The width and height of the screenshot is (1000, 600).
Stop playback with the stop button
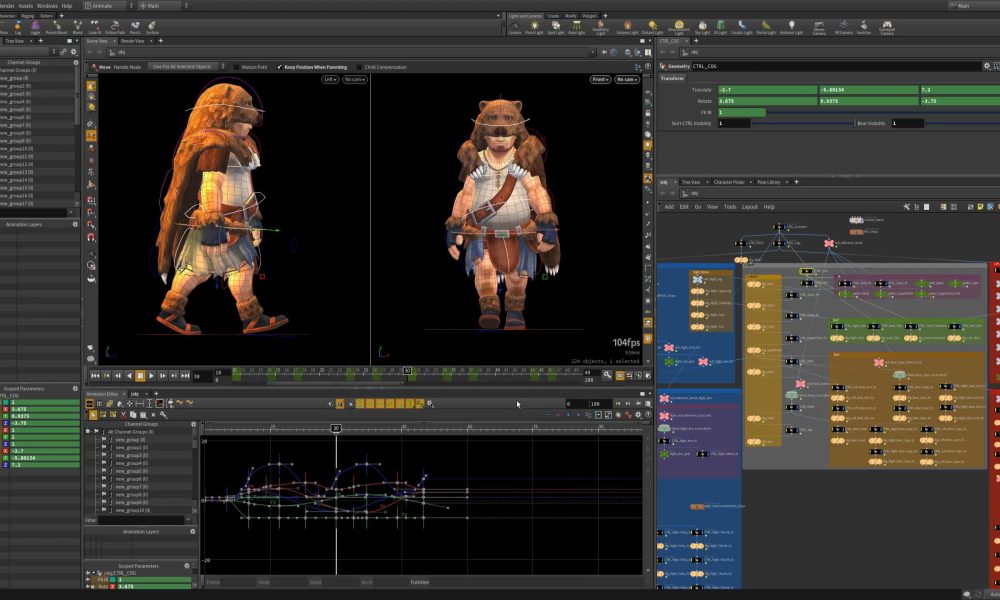pyautogui.click(x=140, y=376)
